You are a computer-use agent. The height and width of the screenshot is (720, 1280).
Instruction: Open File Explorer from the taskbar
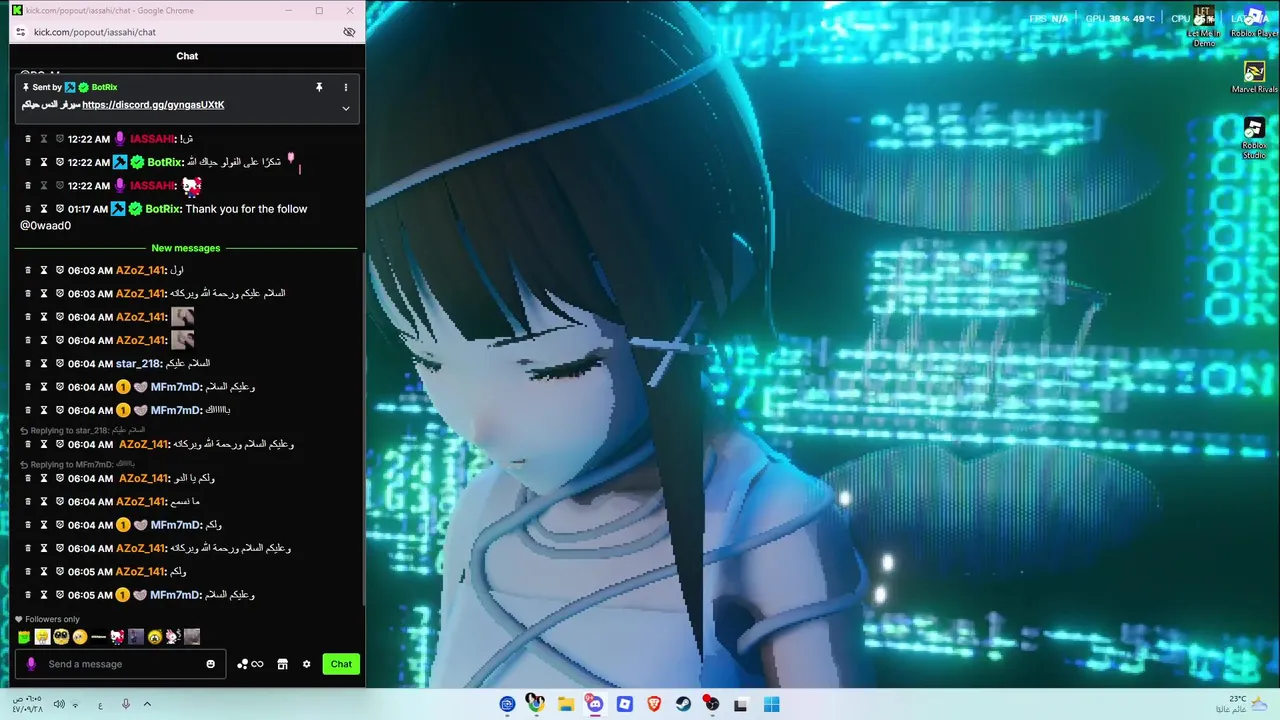(x=566, y=704)
